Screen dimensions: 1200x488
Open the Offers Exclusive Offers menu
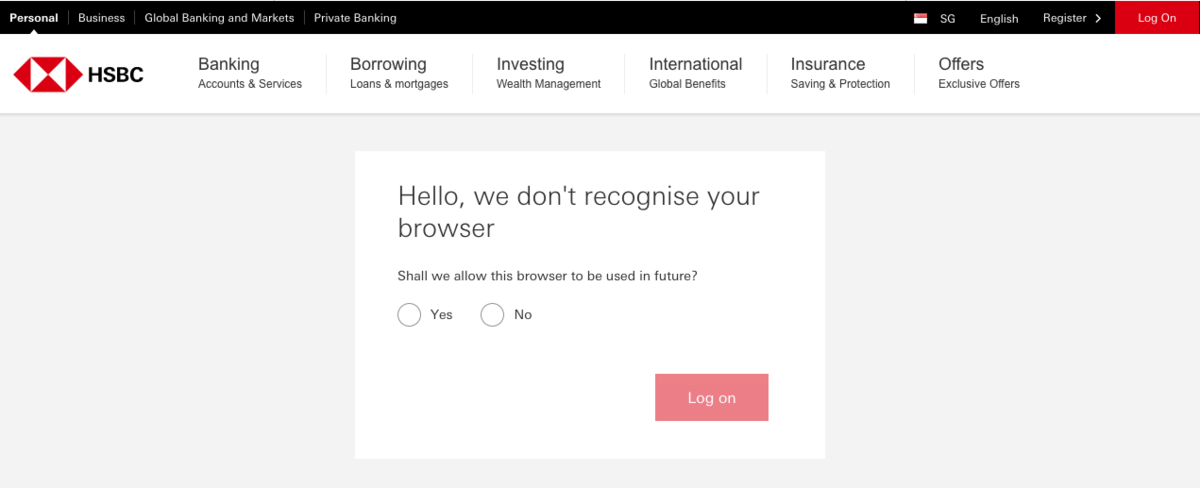coord(979,73)
